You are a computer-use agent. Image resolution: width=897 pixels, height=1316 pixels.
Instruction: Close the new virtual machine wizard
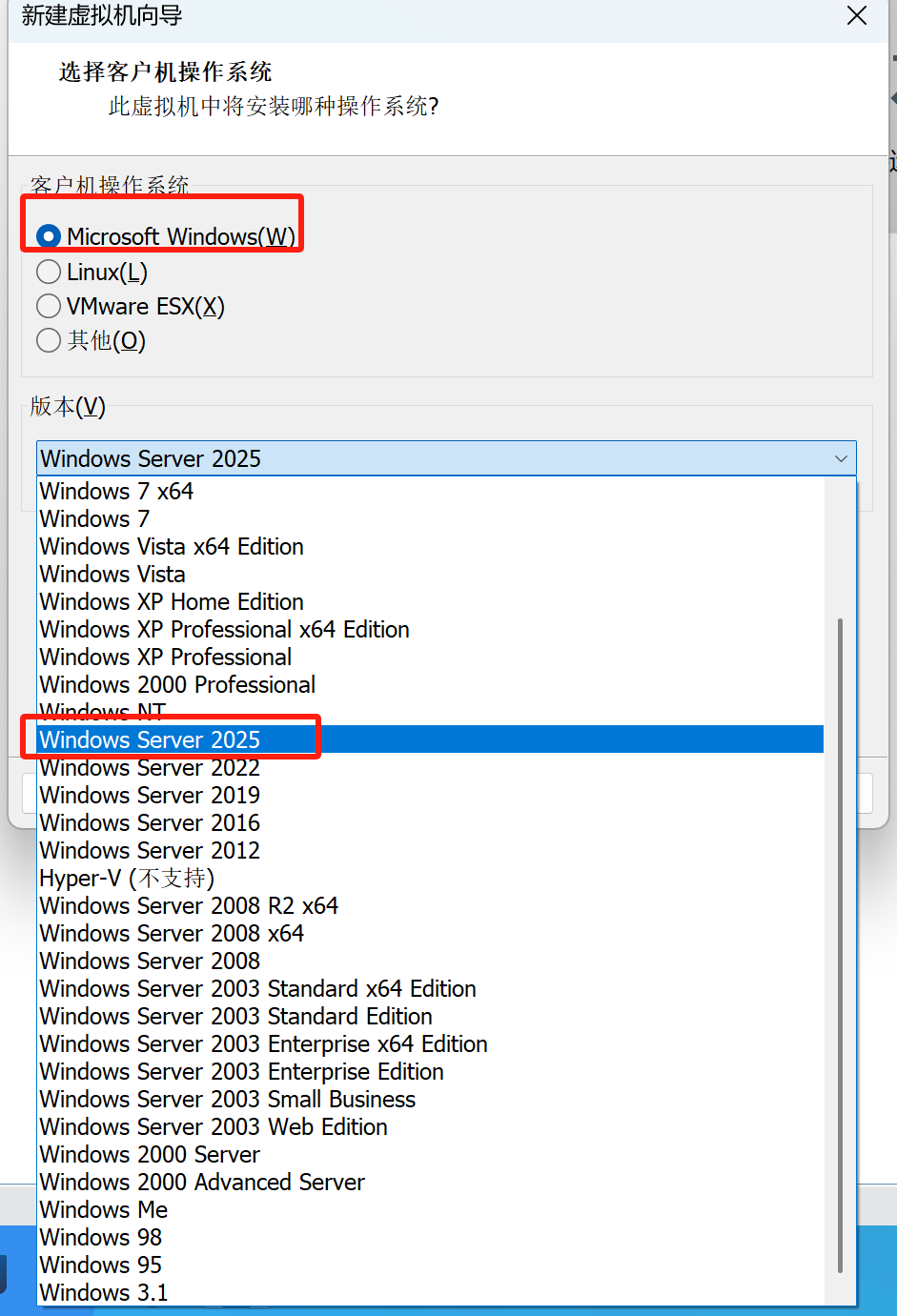[x=857, y=15]
